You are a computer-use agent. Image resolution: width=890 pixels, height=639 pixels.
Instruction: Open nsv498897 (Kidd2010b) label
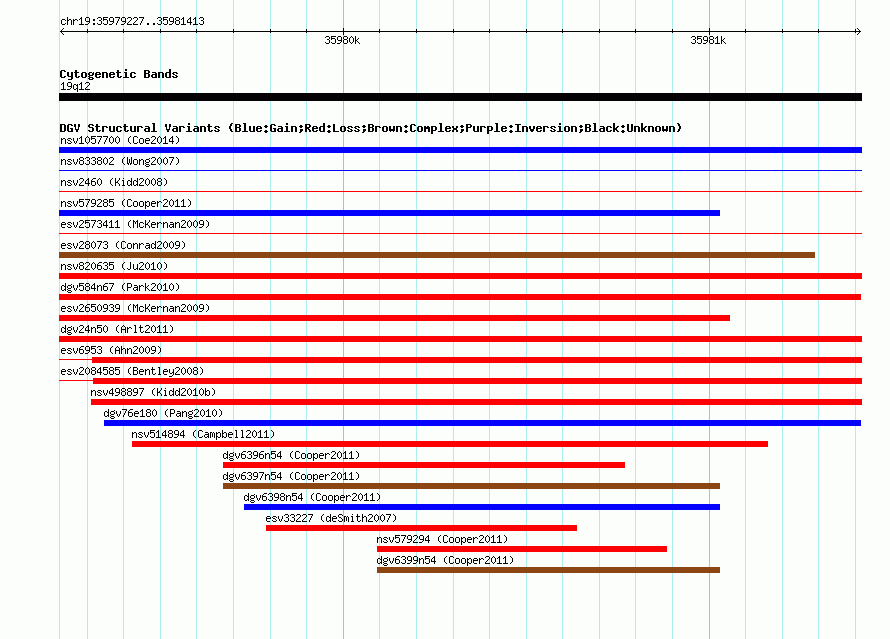pos(153,392)
